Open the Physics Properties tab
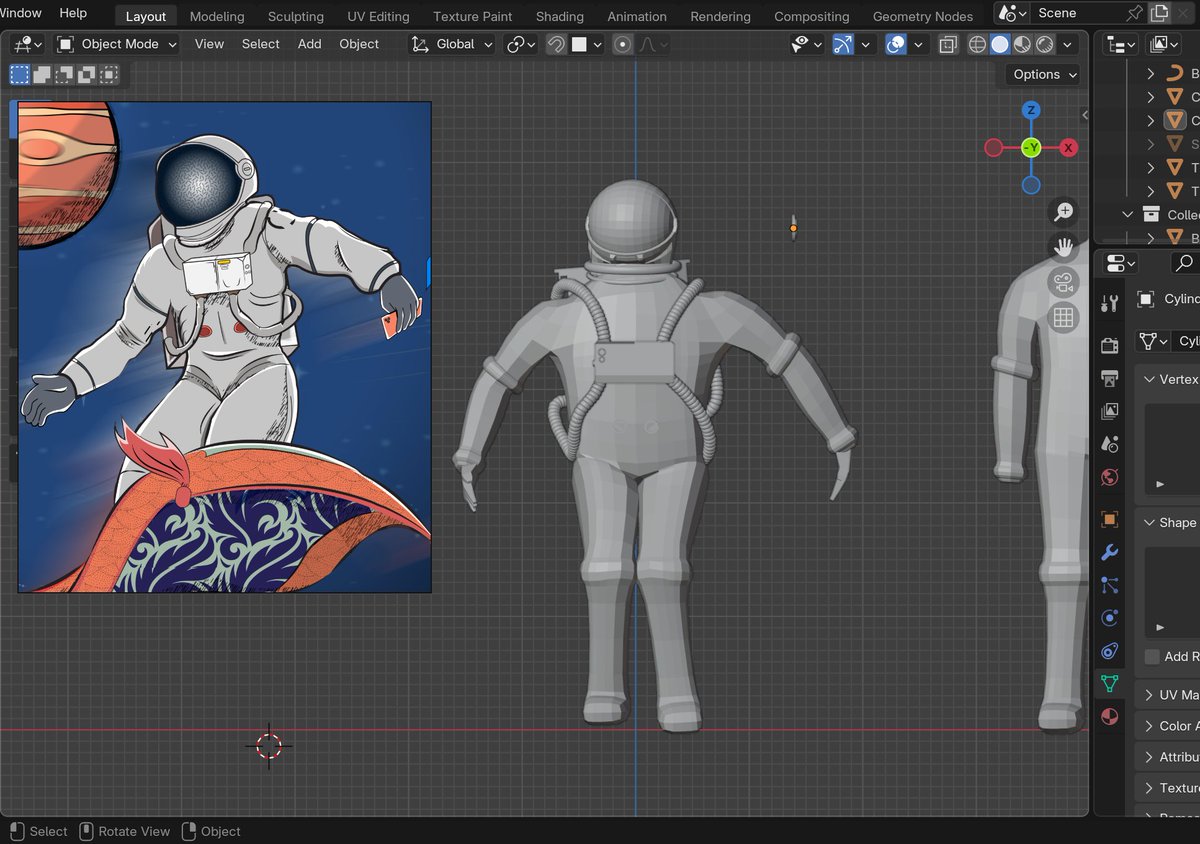Viewport: 1200px width, 844px height. [1110, 618]
